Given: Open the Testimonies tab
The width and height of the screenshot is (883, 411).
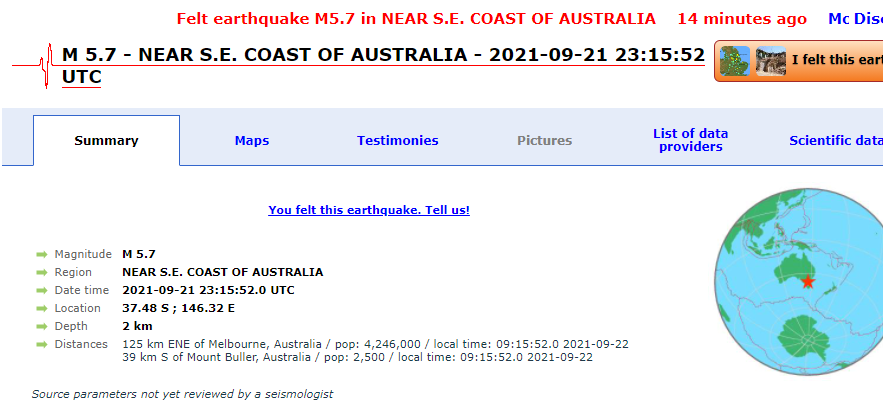Looking at the screenshot, I should (x=397, y=141).
